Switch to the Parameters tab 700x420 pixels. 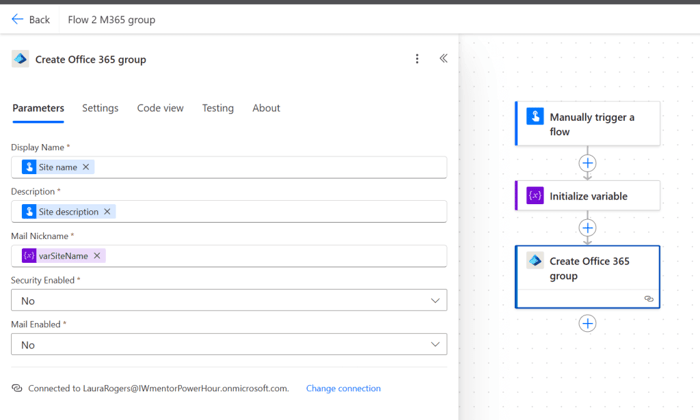point(38,108)
